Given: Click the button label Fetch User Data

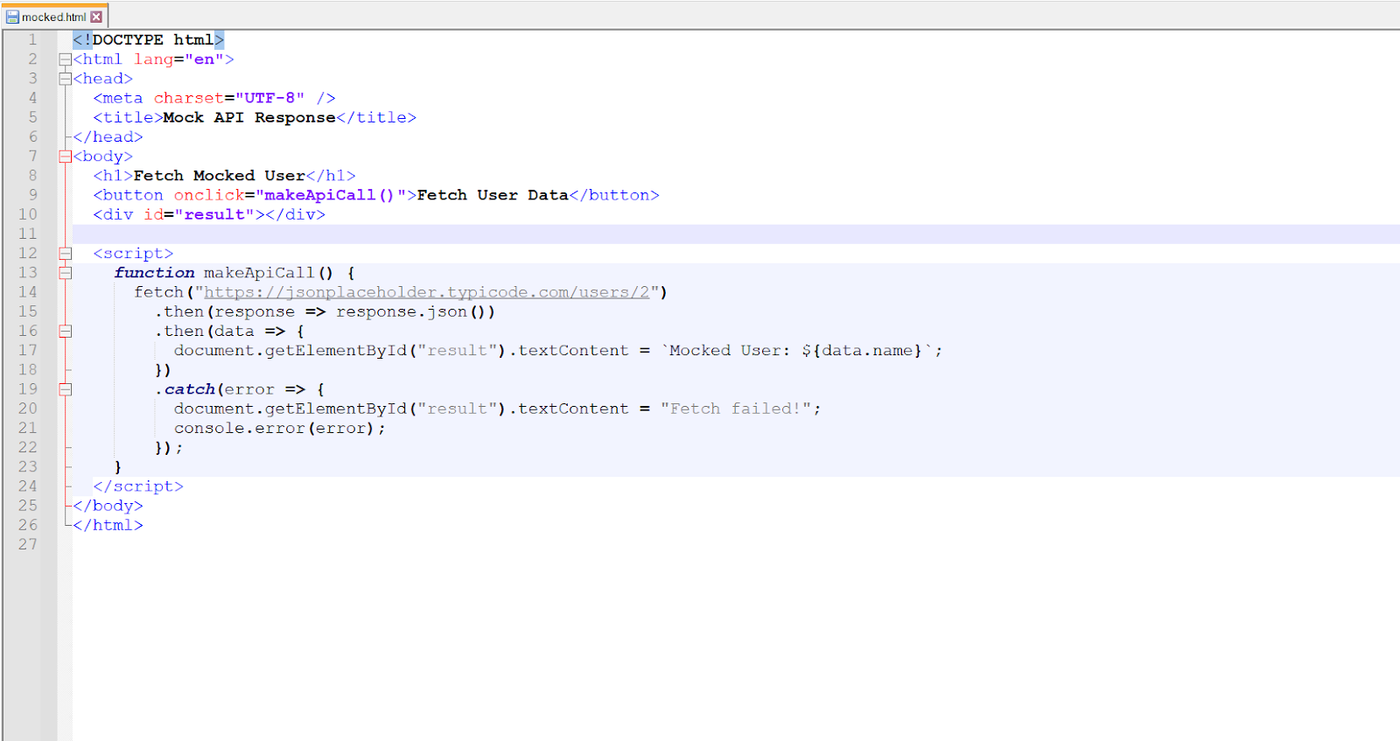Looking at the screenshot, I should pos(492,195).
